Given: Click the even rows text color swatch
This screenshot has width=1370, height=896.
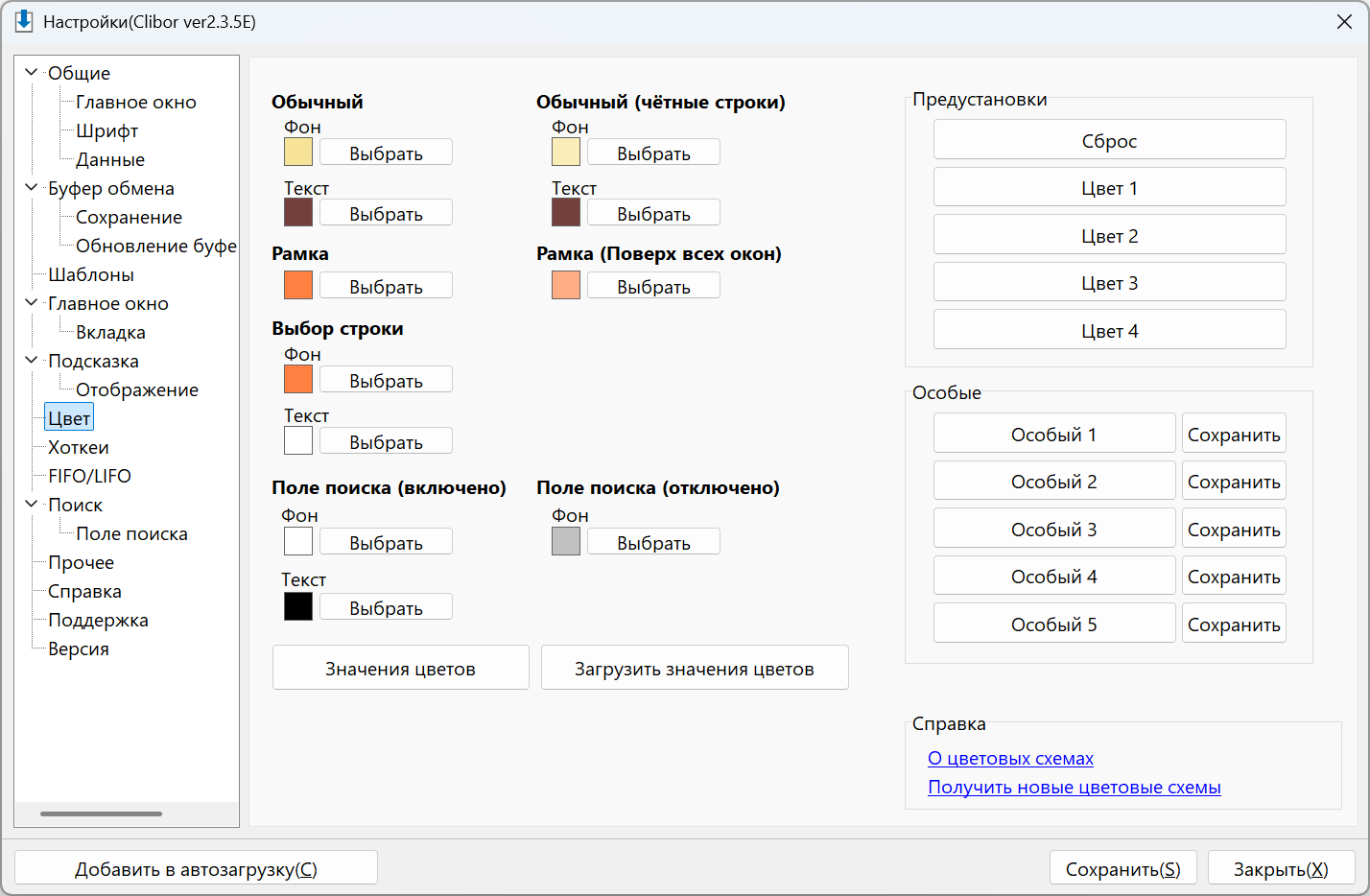Looking at the screenshot, I should [566, 212].
